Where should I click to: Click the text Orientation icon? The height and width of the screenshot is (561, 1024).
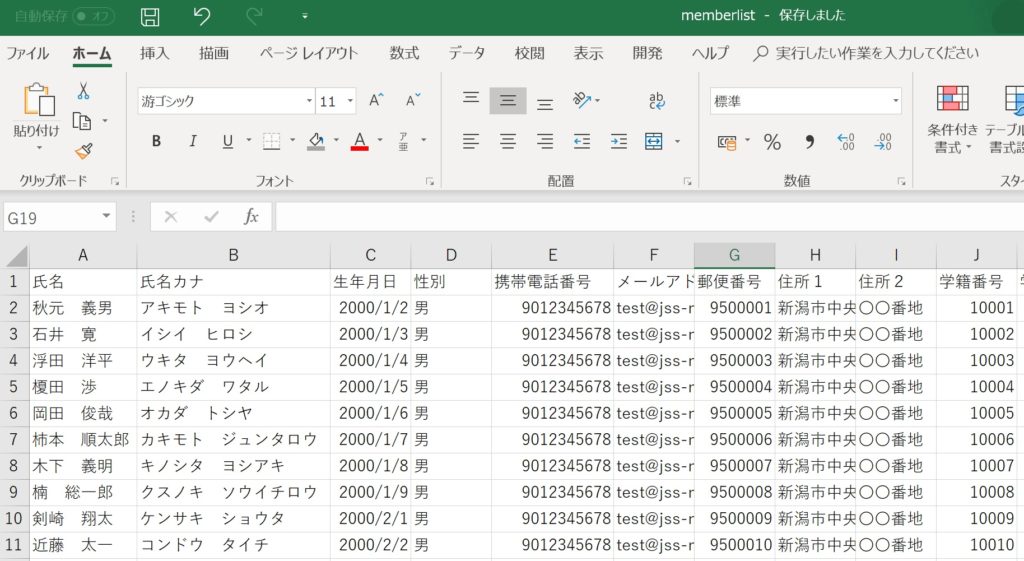[581, 100]
